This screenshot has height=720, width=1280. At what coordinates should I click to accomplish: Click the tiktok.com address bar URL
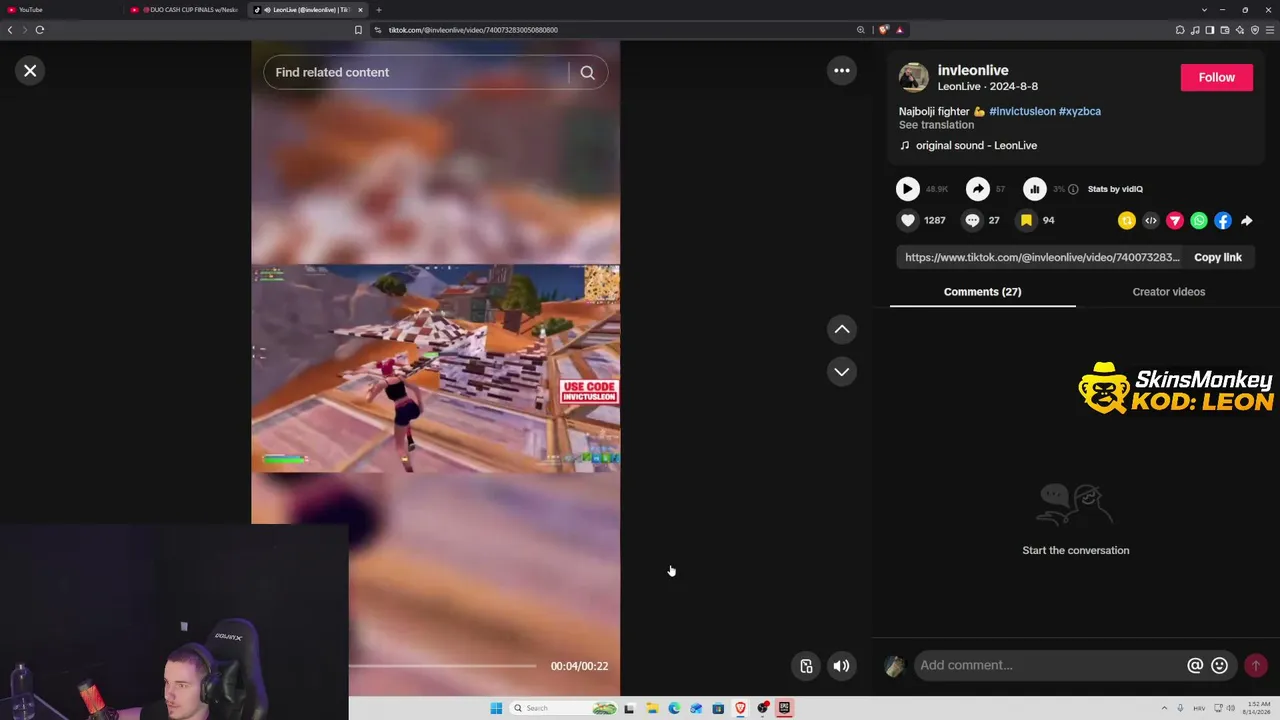click(473, 30)
